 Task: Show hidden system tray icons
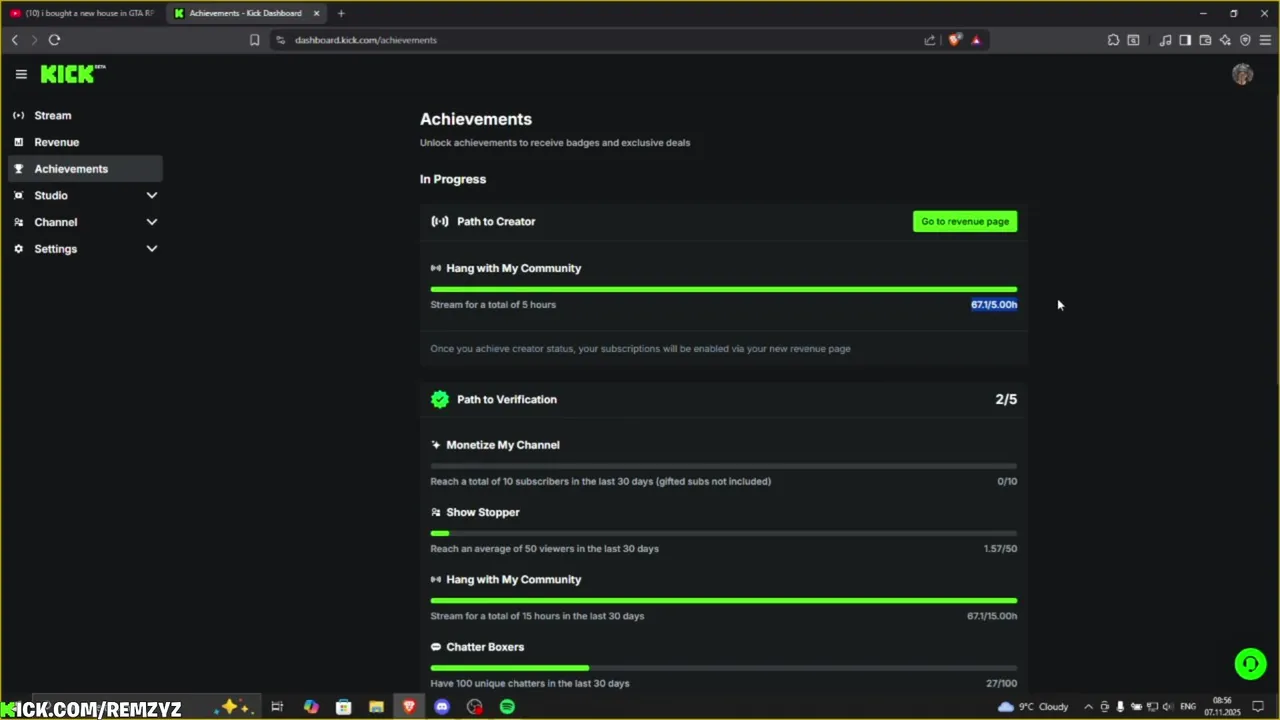tap(1088, 707)
